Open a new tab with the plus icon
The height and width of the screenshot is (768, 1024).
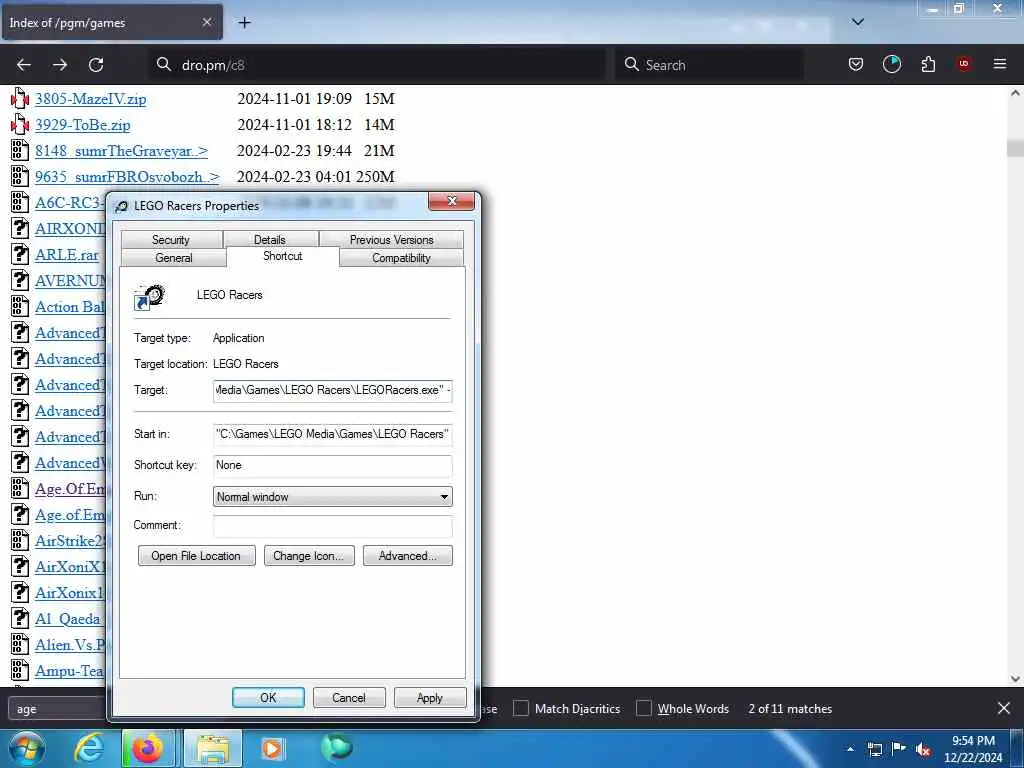(x=244, y=22)
